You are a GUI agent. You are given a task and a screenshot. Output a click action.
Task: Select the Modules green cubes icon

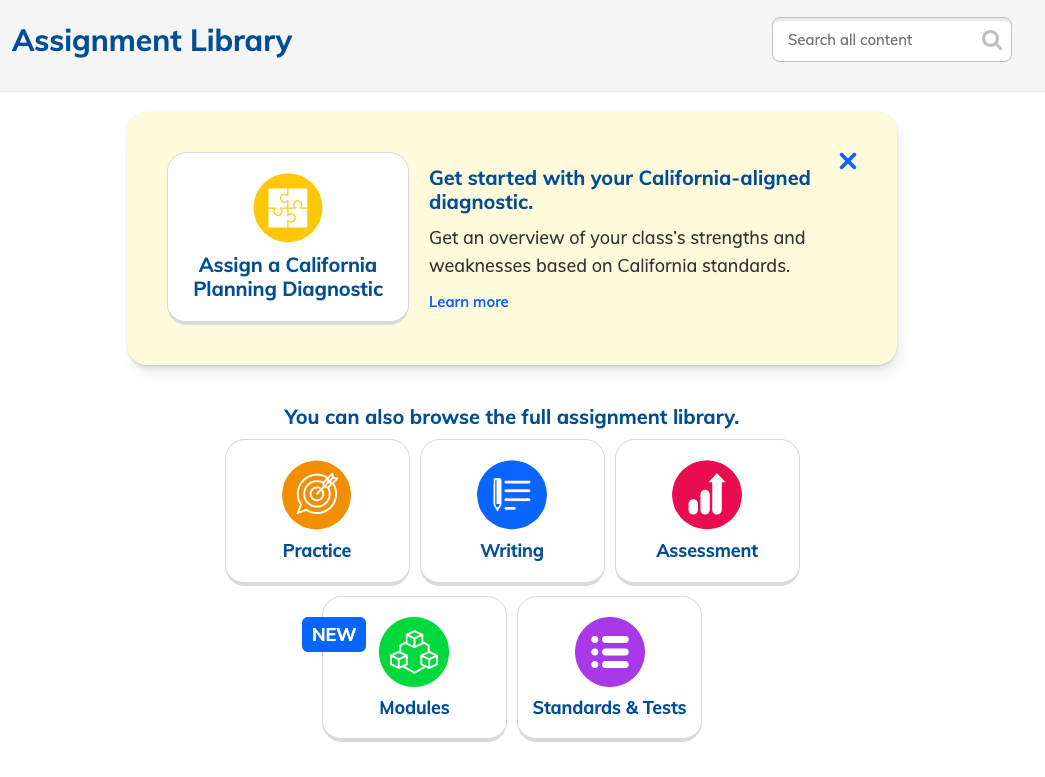coord(414,651)
